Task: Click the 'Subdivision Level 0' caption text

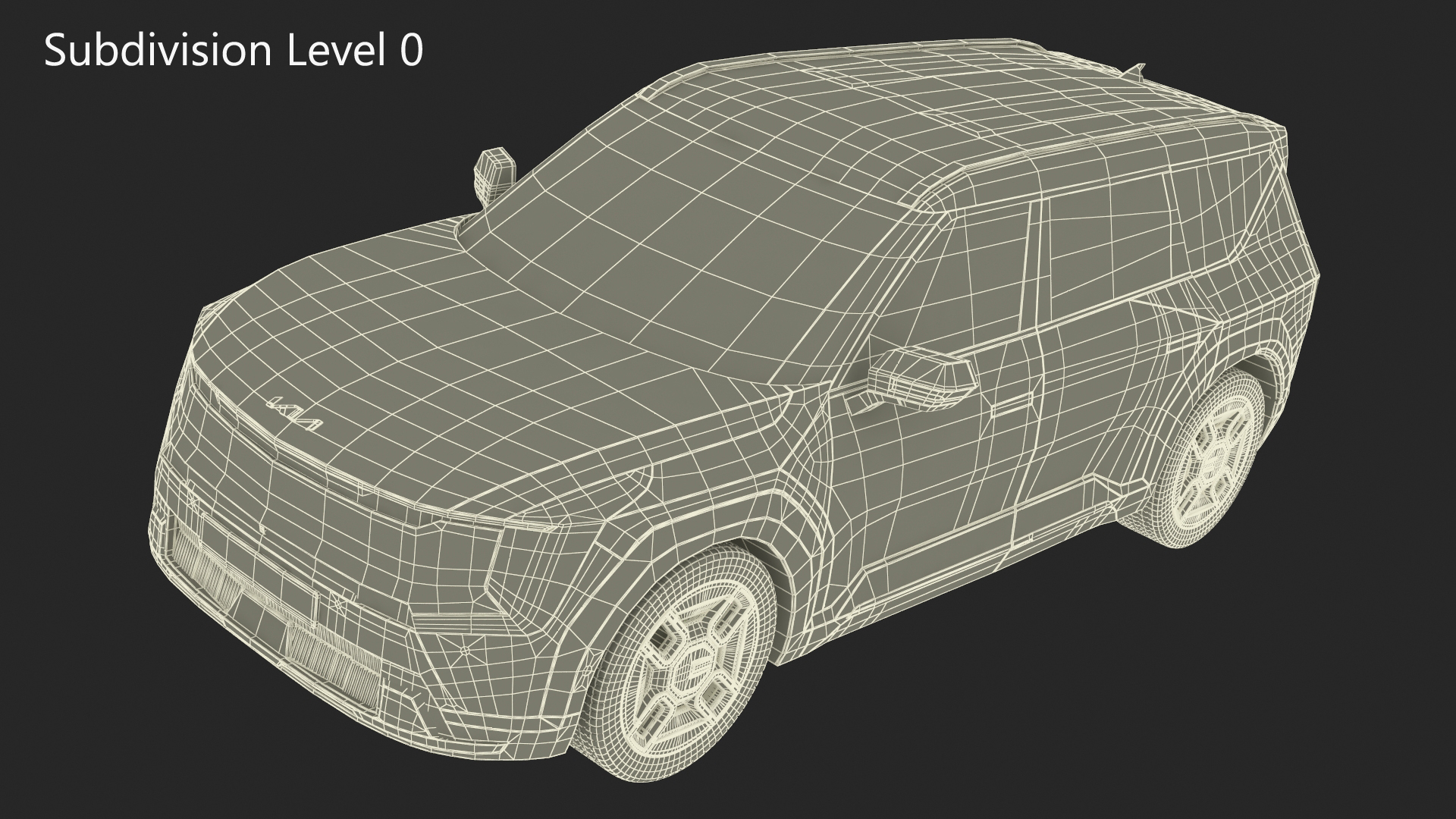Action: (234, 52)
